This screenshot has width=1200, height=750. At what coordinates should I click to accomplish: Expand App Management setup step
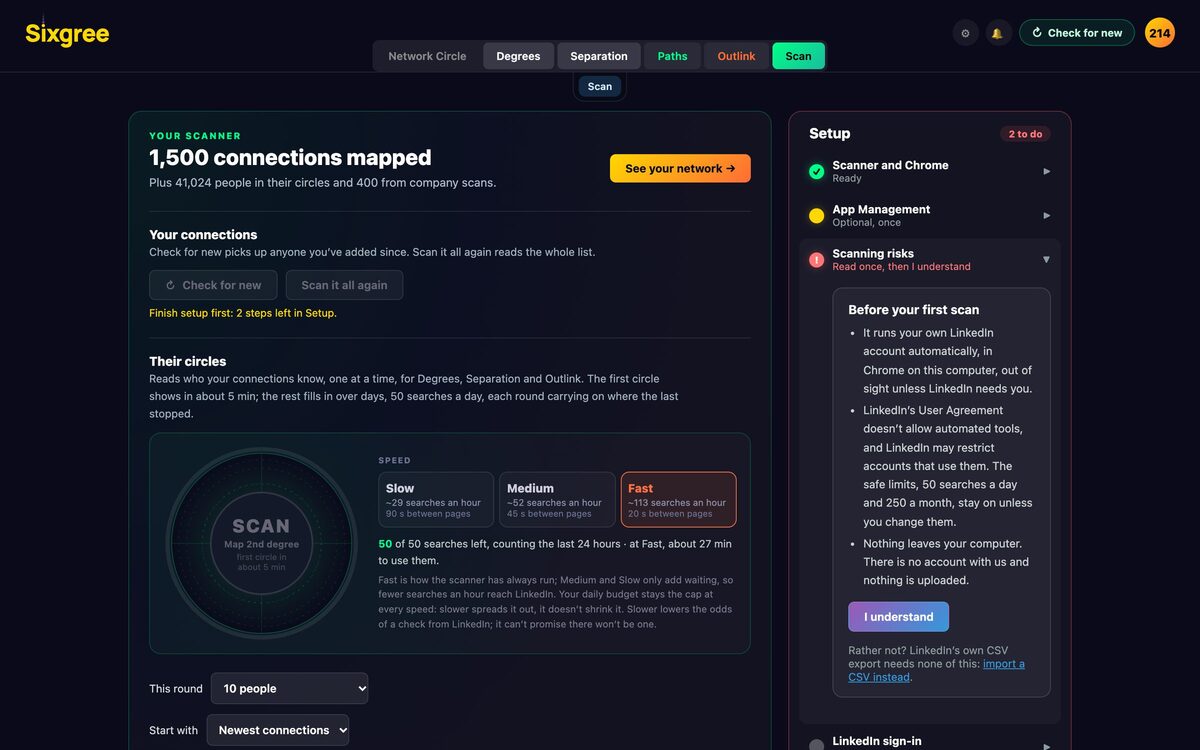(x=930, y=215)
